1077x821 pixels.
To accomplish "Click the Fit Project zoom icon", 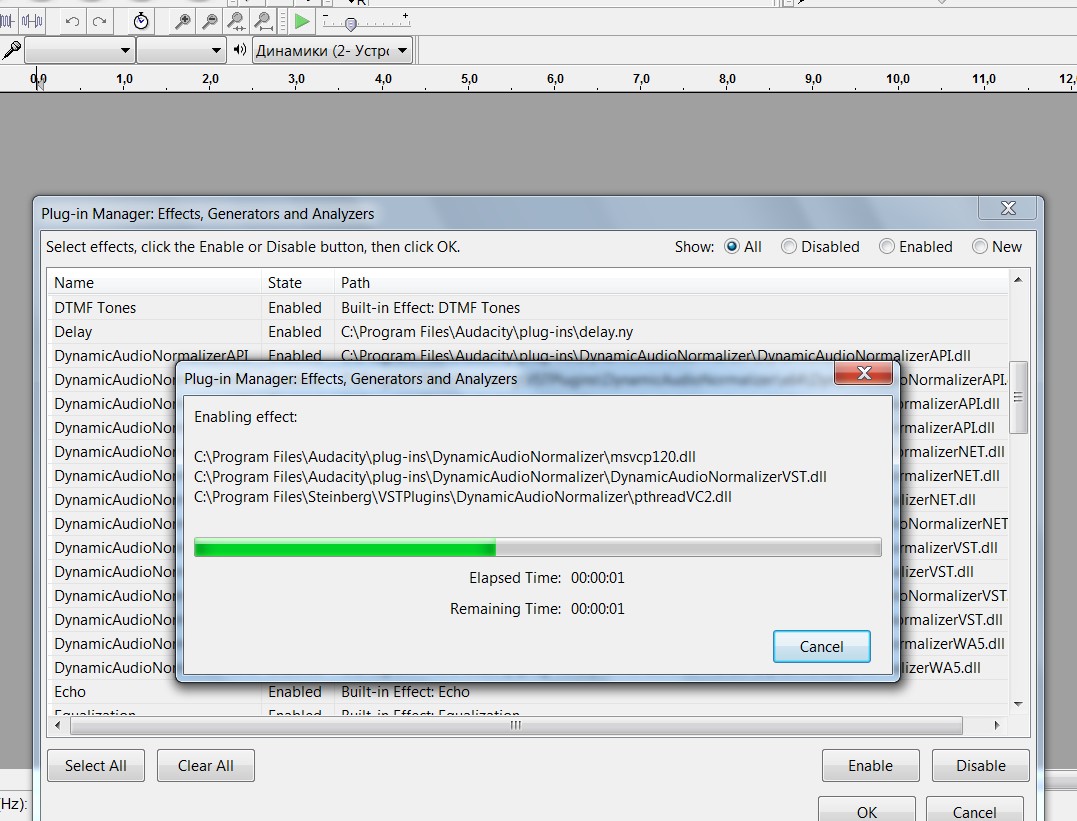I will (264, 21).
